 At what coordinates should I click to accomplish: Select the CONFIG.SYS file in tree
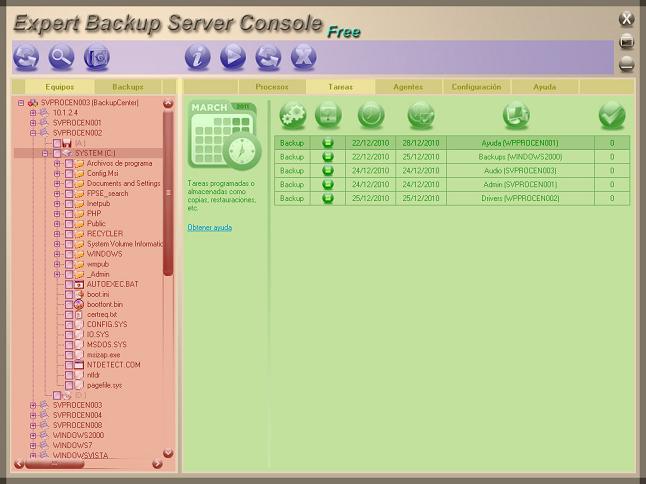pos(107,325)
